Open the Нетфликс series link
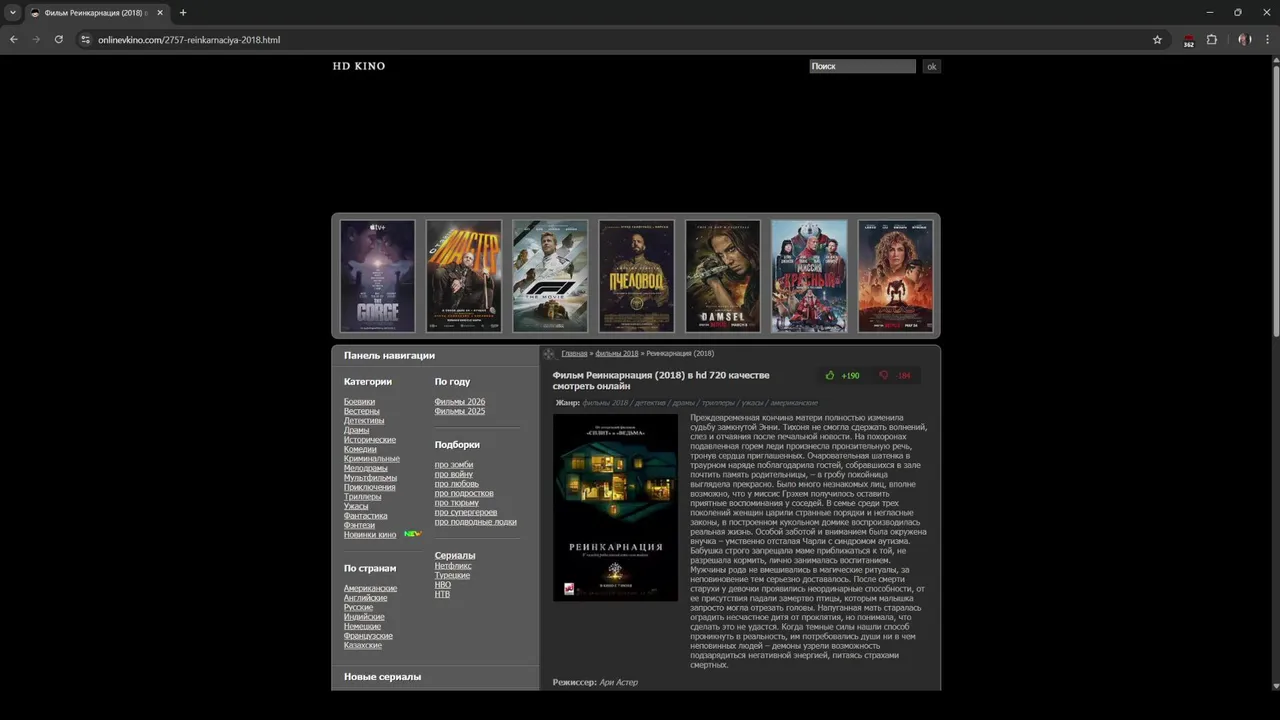Viewport: 1280px width, 720px height. 452,566
